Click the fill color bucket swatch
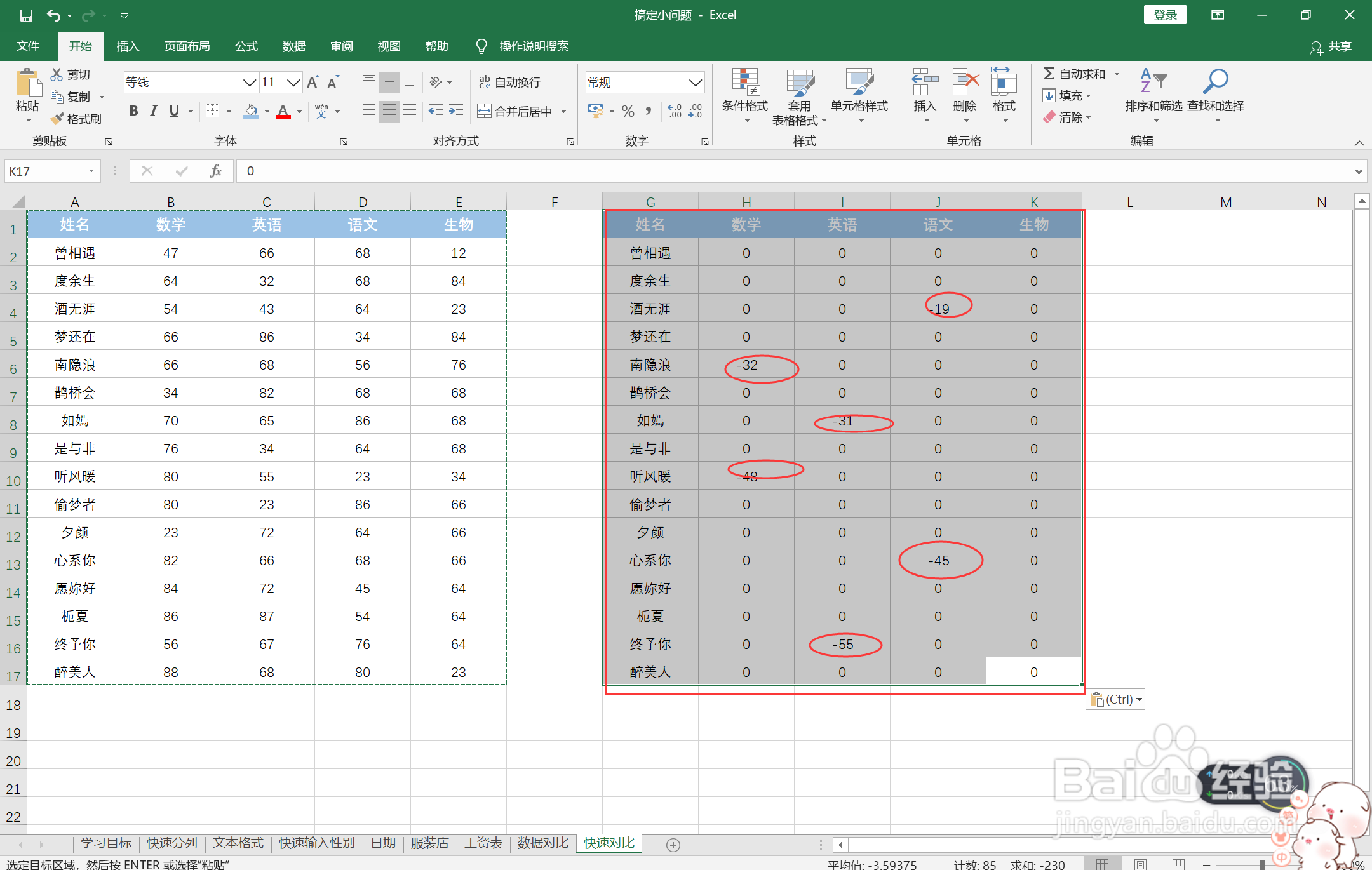This screenshot has height=870, width=1372. [x=252, y=111]
